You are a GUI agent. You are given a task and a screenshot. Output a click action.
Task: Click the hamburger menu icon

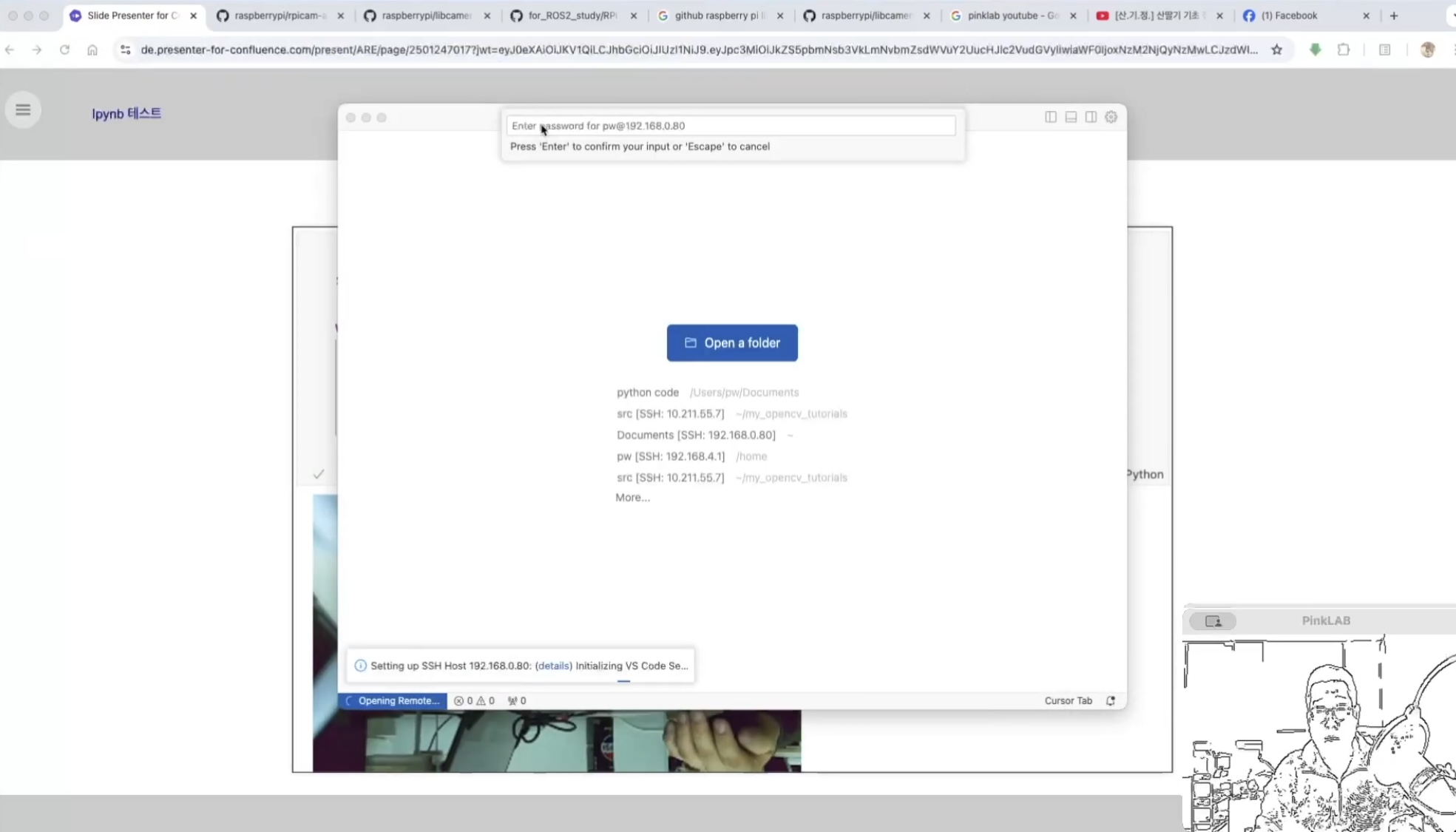coord(23,110)
